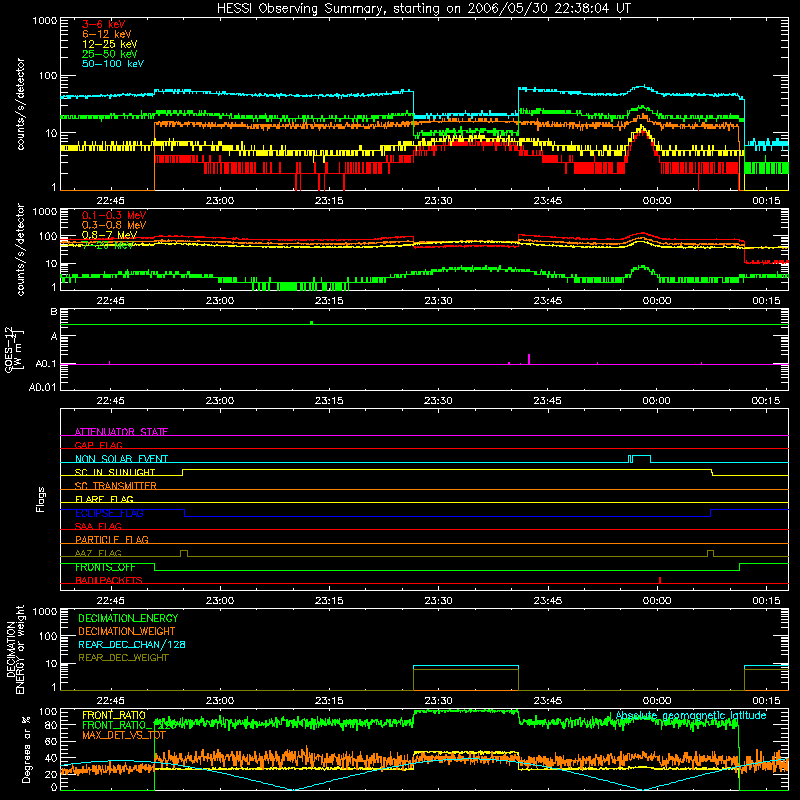
Task: Click the GOES-12 axis label
Action: [x=13, y=349]
